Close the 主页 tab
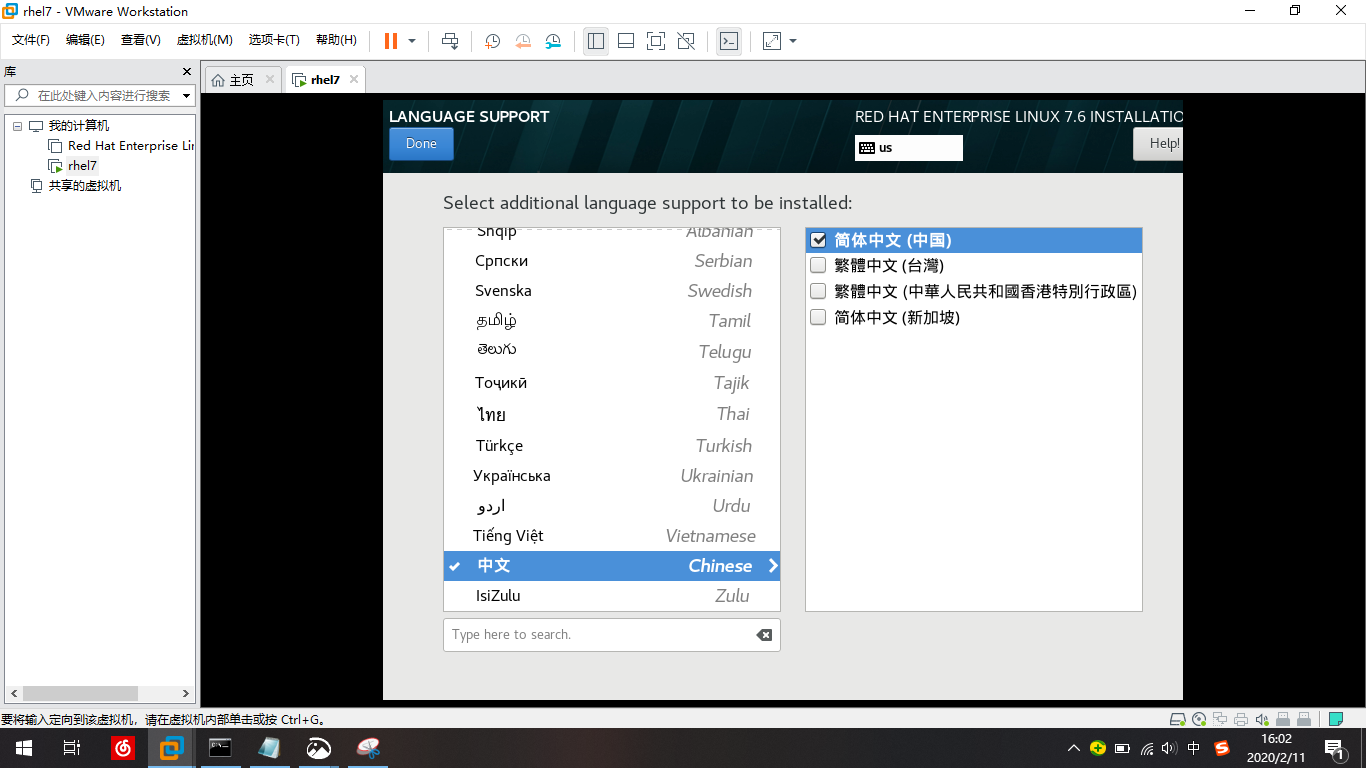 (x=270, y=79)
